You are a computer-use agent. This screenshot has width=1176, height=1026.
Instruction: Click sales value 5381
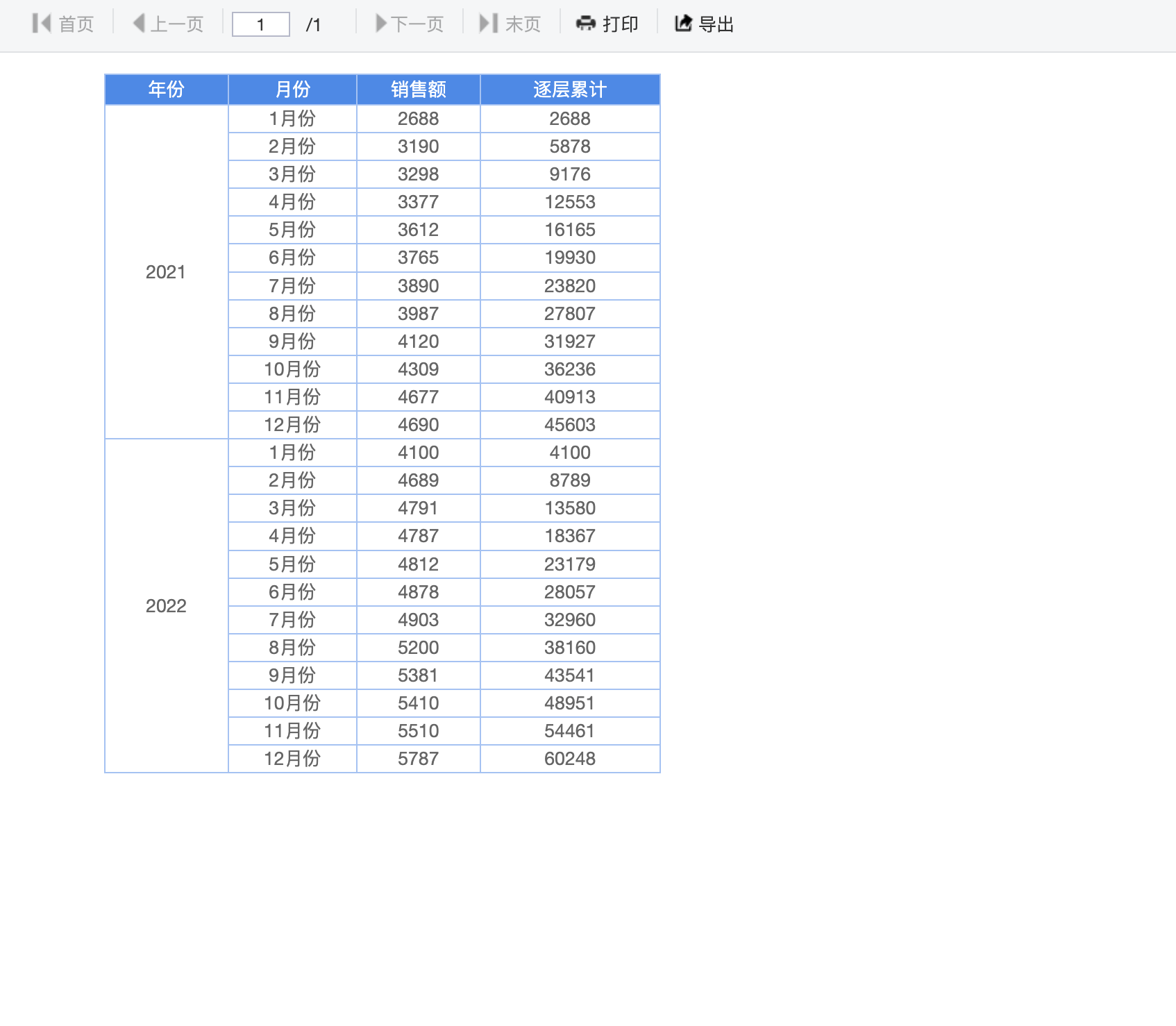tap(419, 675)
